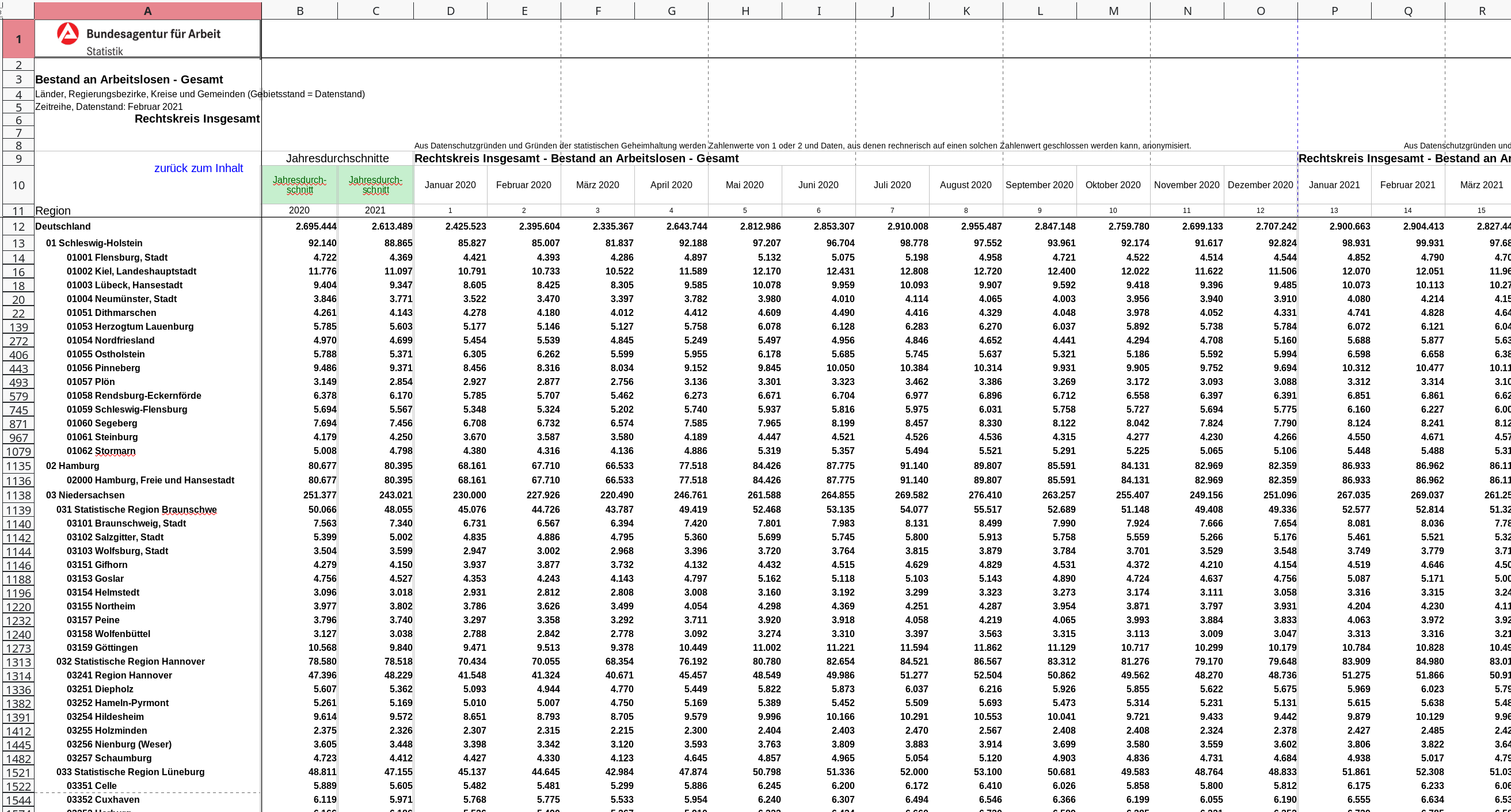Click '03101 Braunschweig, Stadt' row label
1511x812 pixels.
pyautogui.click(x=126, y=523)
